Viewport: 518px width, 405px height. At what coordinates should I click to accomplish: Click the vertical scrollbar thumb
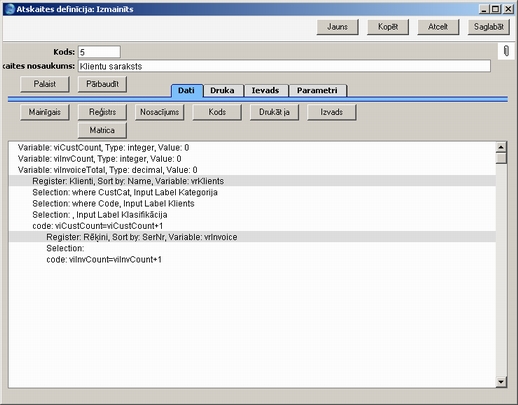(501, 158)
